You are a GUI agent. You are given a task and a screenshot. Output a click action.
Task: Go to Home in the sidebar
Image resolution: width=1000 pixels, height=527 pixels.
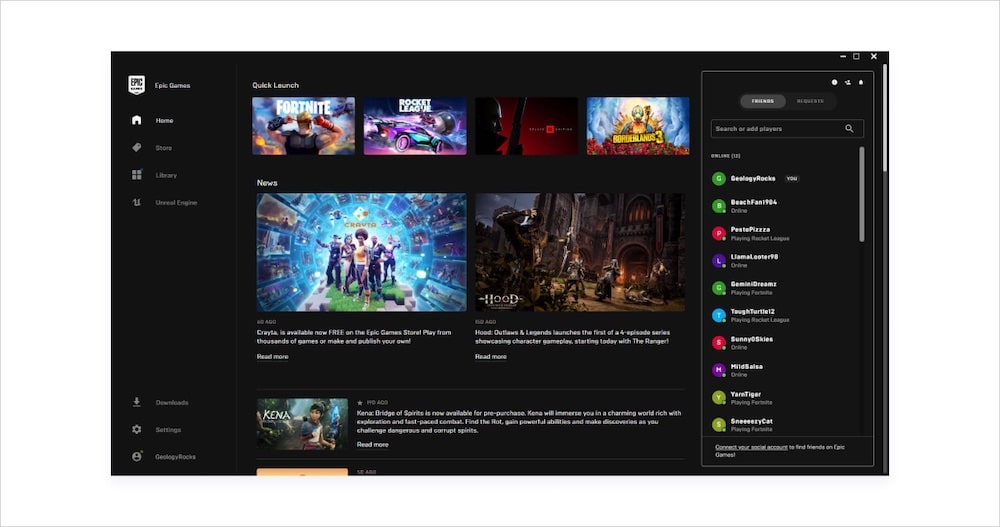tap(165, 121)
